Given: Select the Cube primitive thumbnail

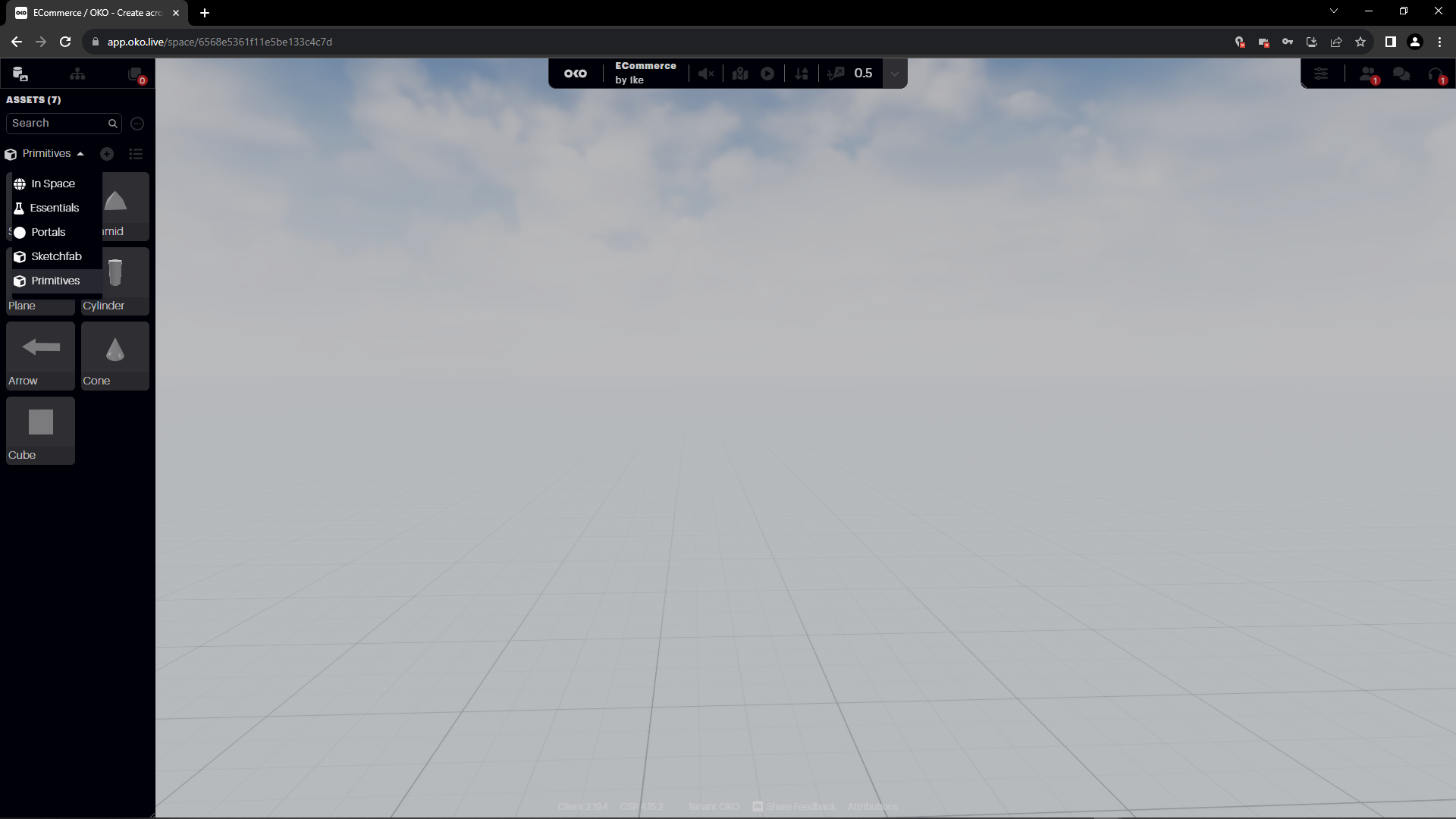Looking at the screenshot, I should 40,423.
